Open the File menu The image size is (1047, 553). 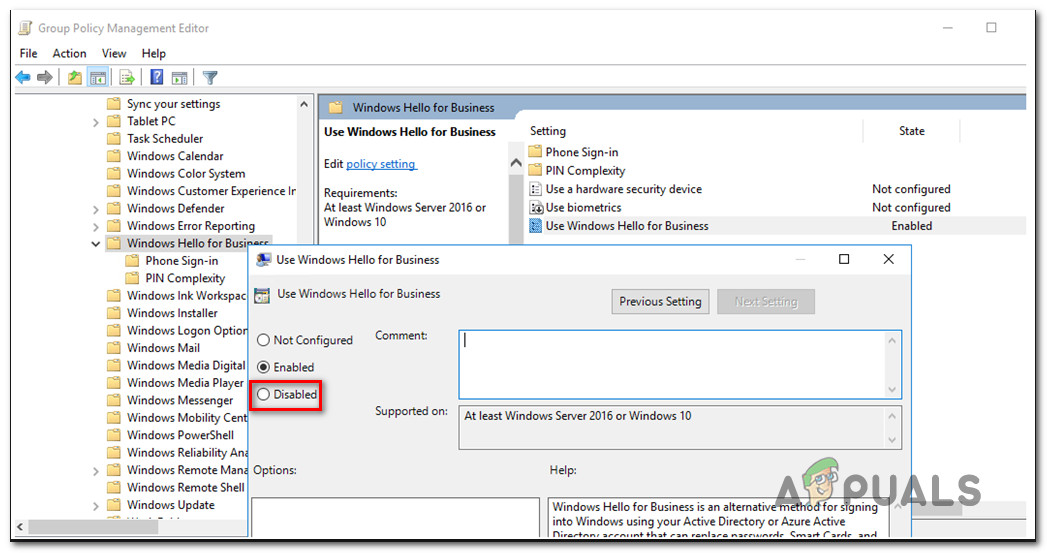(28, 53)
